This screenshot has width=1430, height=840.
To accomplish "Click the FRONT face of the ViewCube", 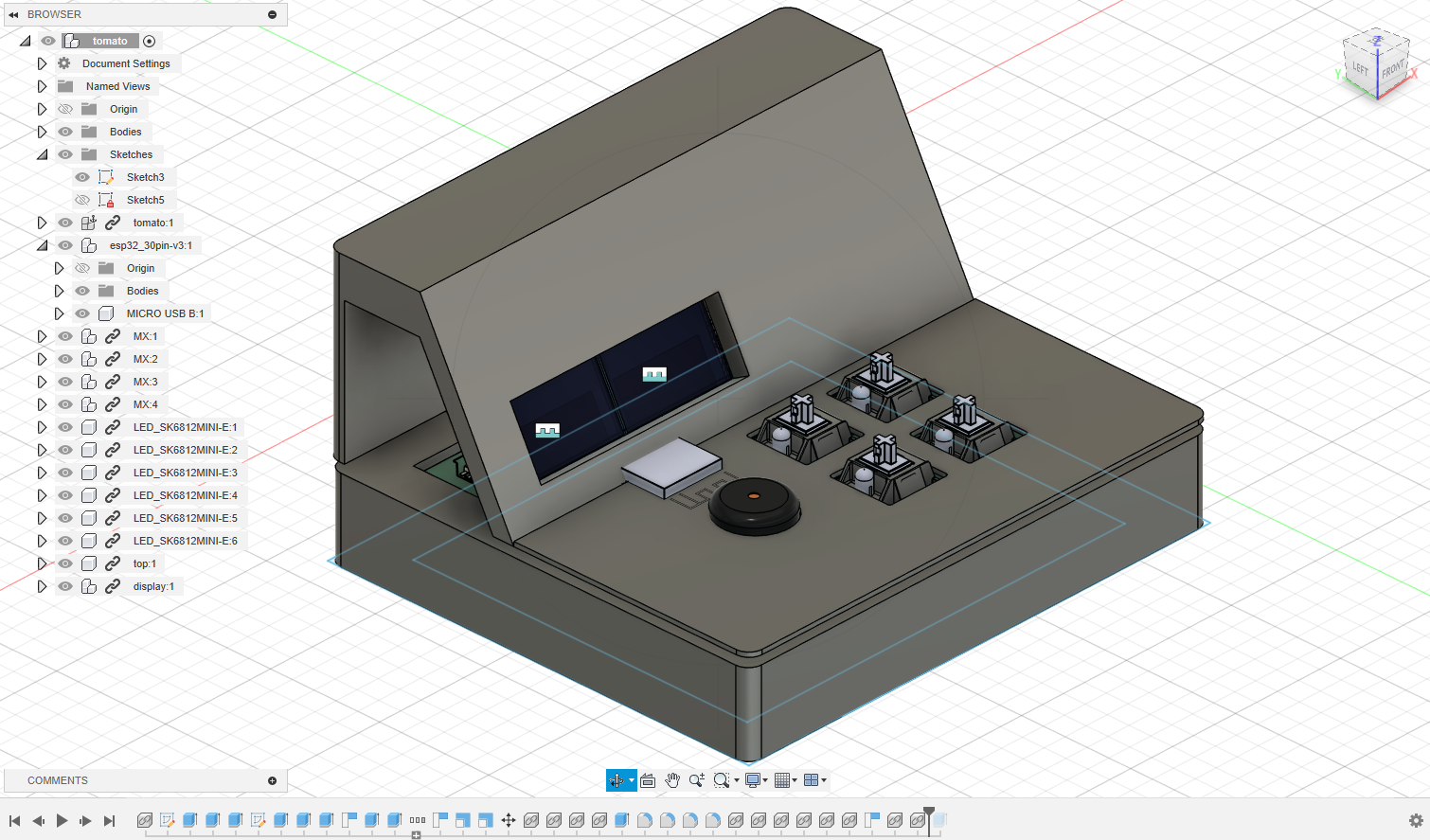I will (1394, 71).
